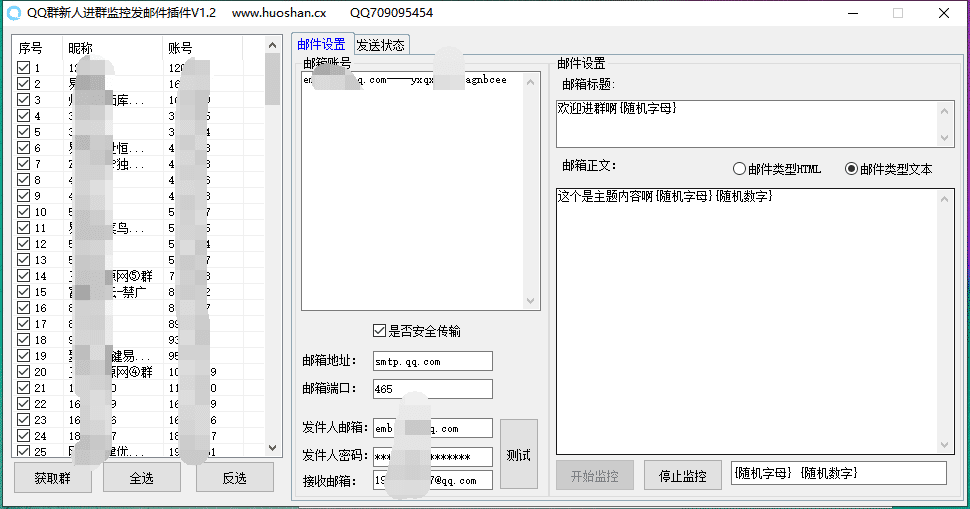Click the 停止监控 button
Screen dimensions: 970x509
click(x=682, y=476)
